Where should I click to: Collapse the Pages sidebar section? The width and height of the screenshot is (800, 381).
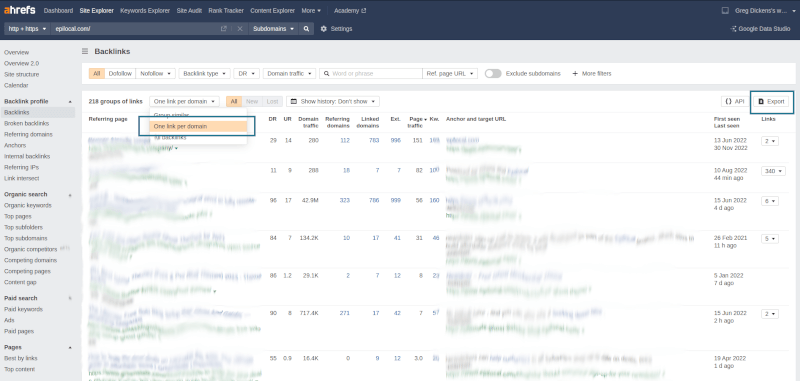point(70,347)
